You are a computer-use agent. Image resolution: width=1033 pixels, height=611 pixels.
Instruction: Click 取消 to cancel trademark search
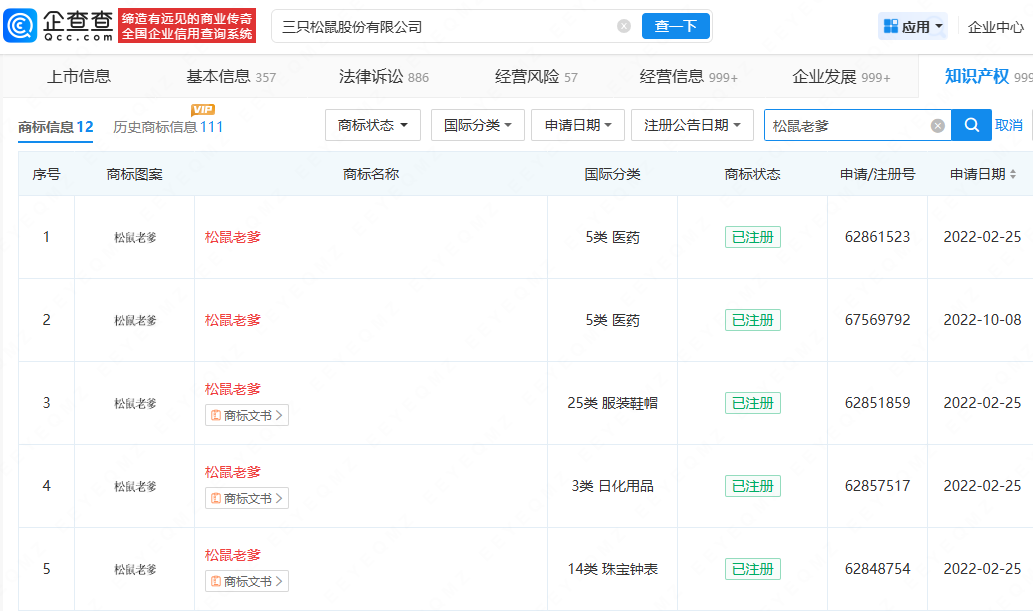[1010, 125]
